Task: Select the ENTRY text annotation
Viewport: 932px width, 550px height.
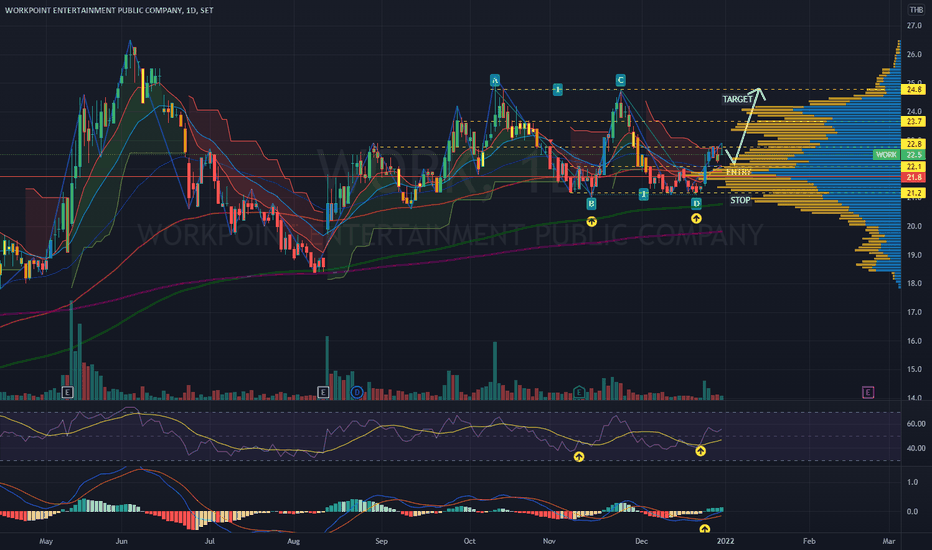Action: 738,172
